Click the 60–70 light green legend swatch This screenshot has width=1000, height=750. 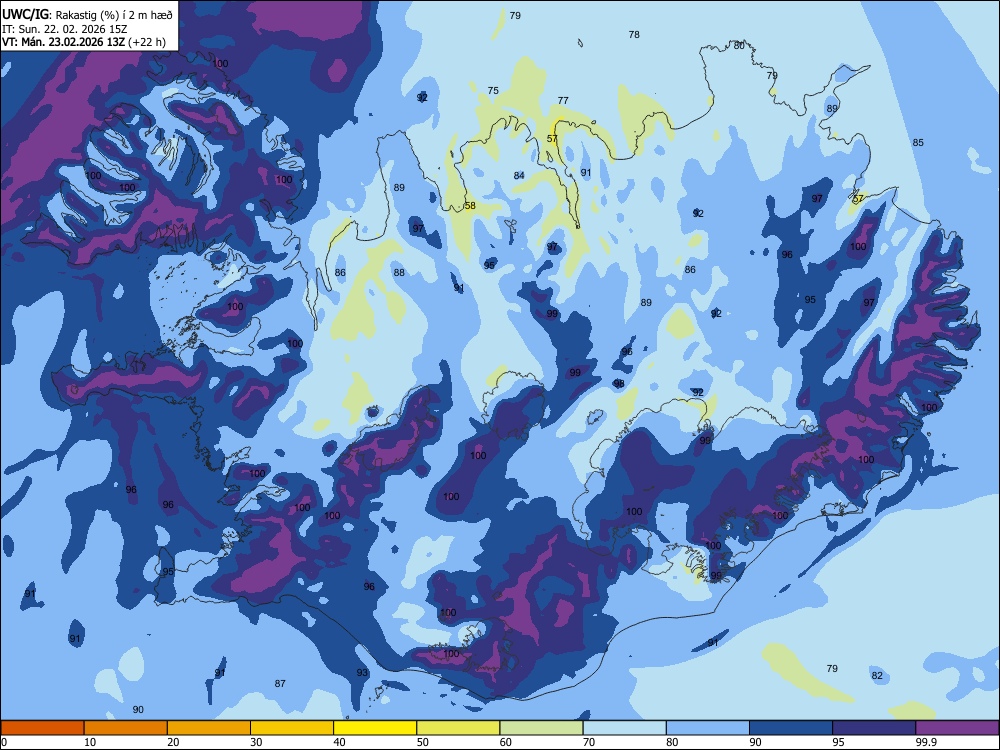[541, 728]
